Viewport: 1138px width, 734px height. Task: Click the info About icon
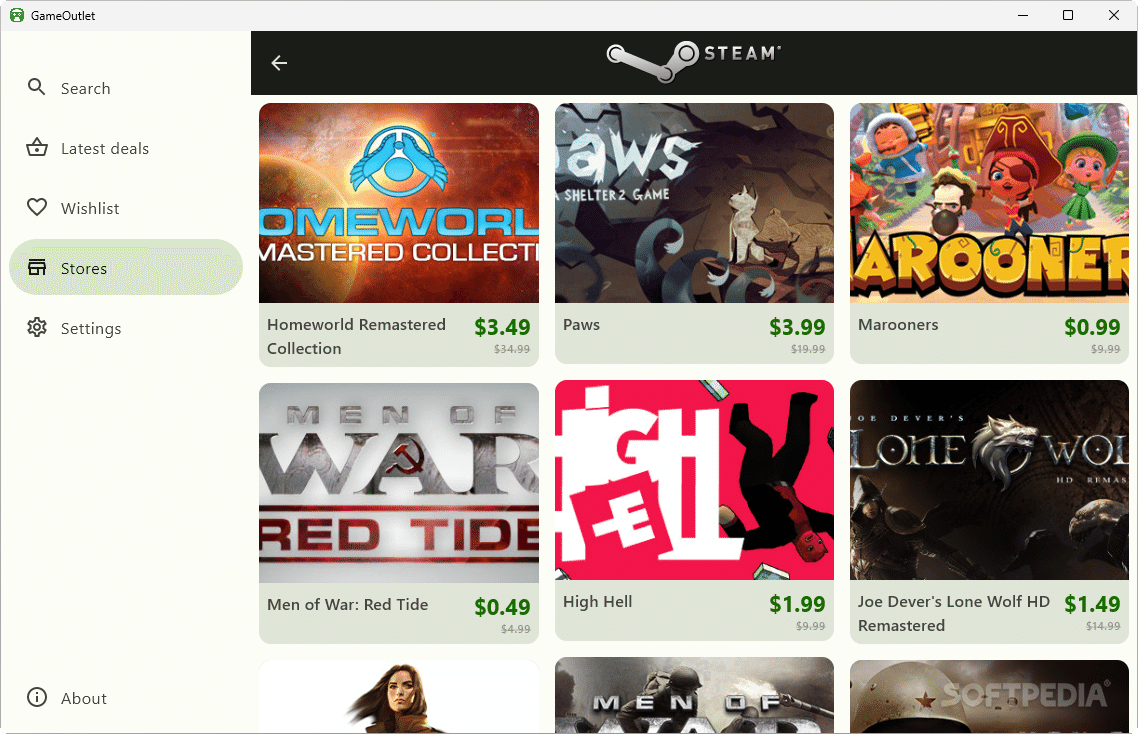[37, 698]
